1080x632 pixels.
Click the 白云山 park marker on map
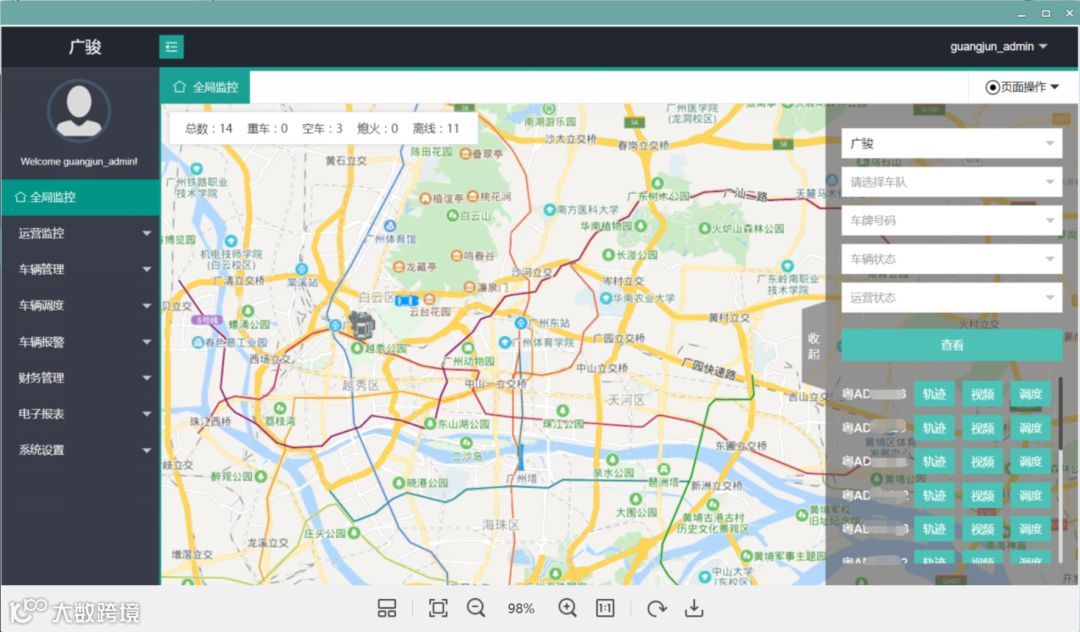click(453, 215)
